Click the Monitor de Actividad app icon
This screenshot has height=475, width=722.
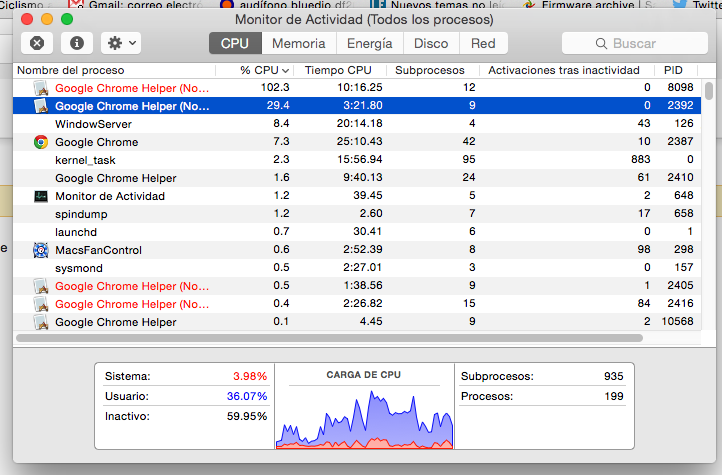[41, 197]
